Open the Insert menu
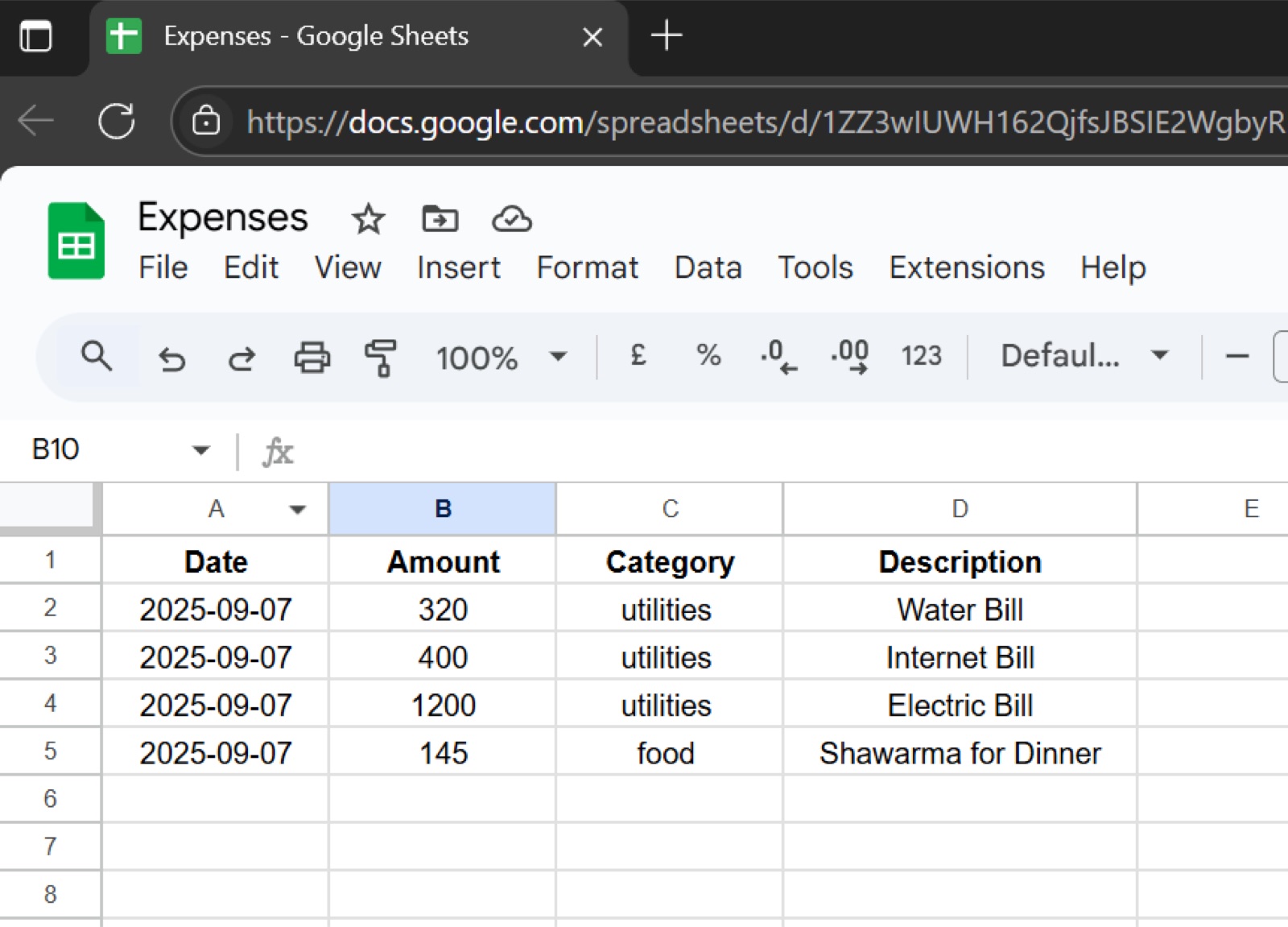Viewport: 1288px width, 927px height. [x=459, y=267]
